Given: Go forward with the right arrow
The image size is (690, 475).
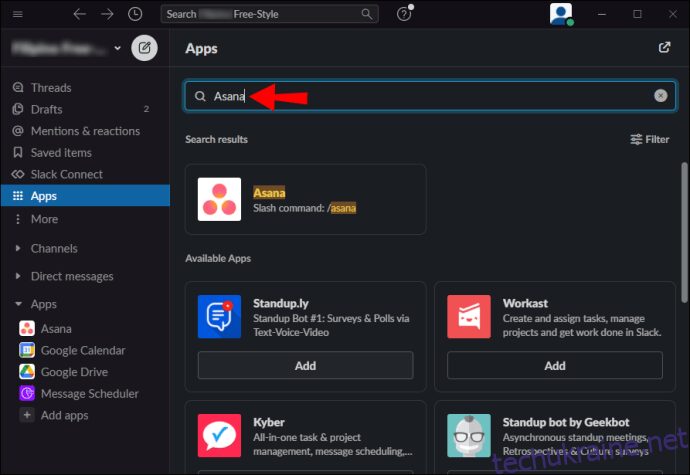Looking at the screenshot, I should 107,14.
